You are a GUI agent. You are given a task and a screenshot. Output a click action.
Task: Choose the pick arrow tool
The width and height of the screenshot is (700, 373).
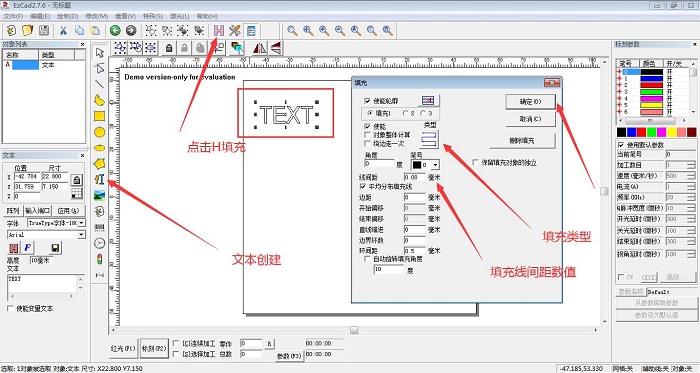100,53
